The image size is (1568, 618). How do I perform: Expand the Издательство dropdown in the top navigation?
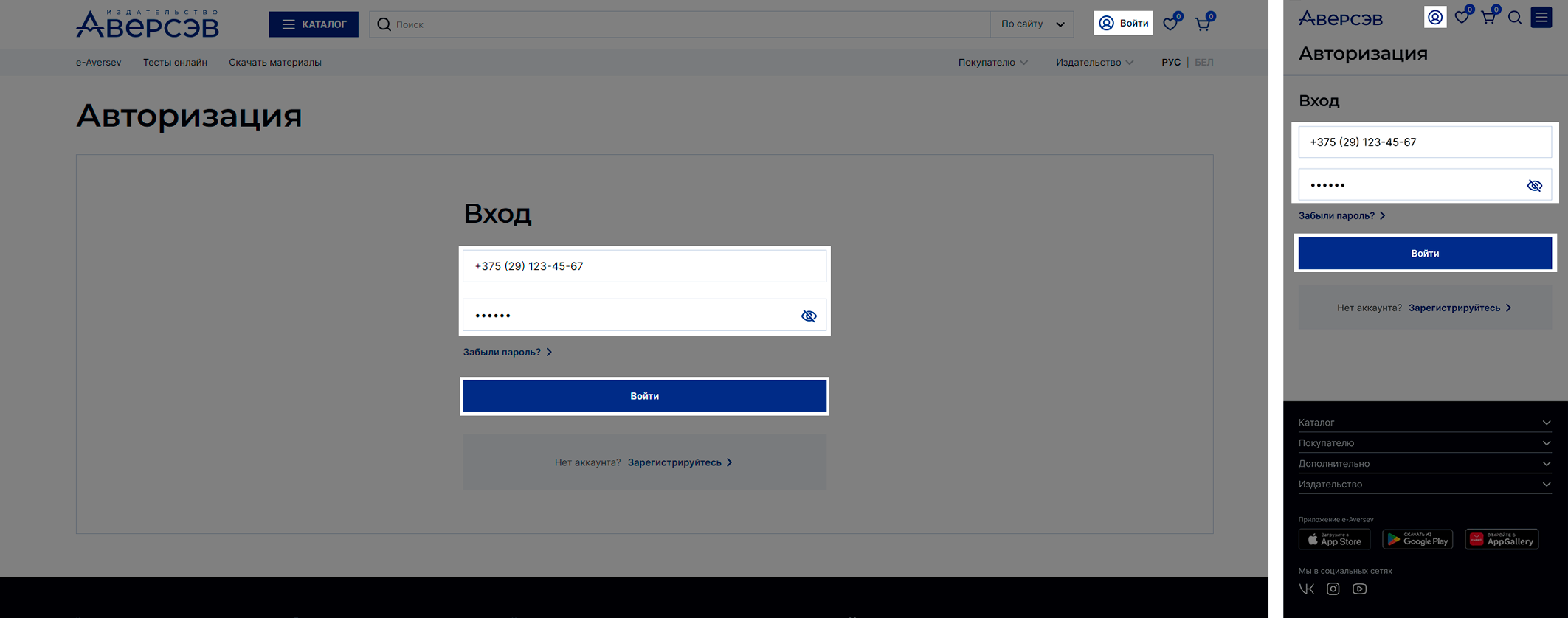pos(1094,63)
